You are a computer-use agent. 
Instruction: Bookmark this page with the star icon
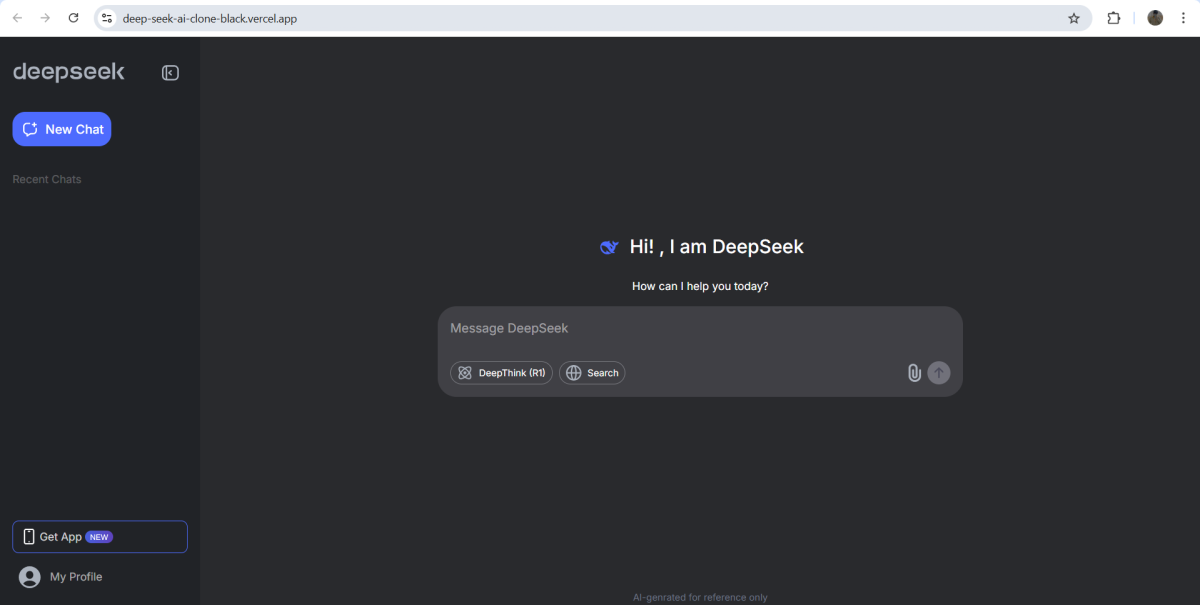tap(1074, 18)
